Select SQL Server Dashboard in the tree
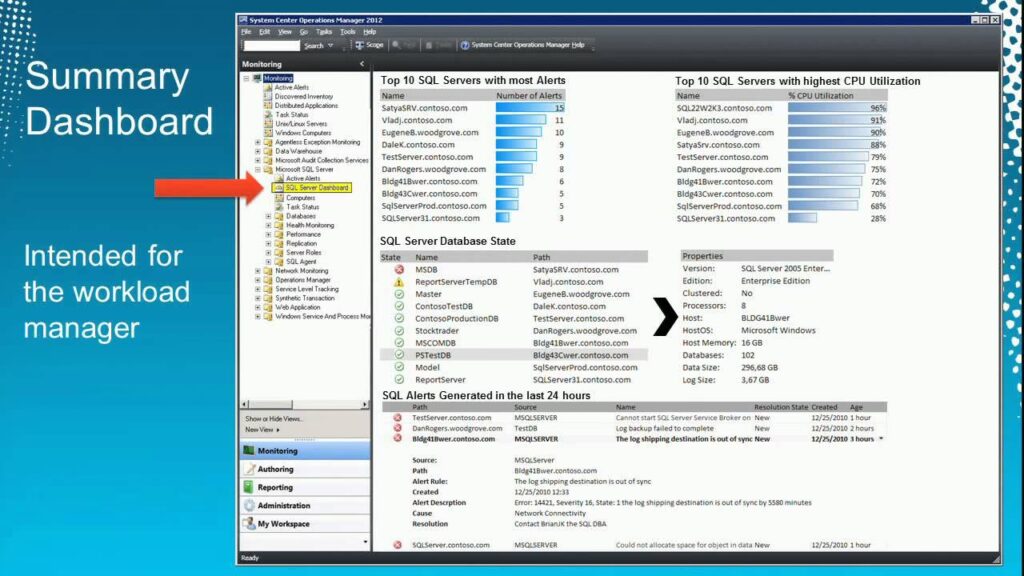The width and height of the screenshot is (1024, 576). click(316, 188)
